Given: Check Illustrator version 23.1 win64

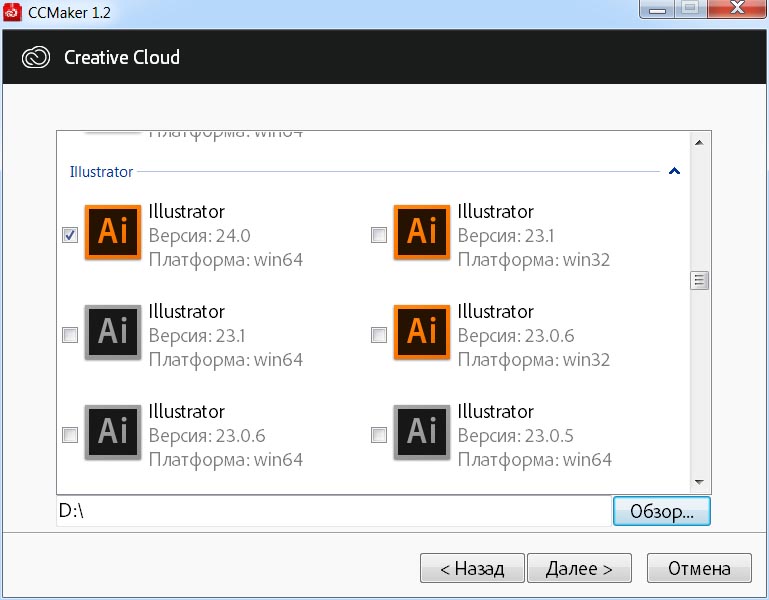Looking at the screenshot, I should point(70,335).
